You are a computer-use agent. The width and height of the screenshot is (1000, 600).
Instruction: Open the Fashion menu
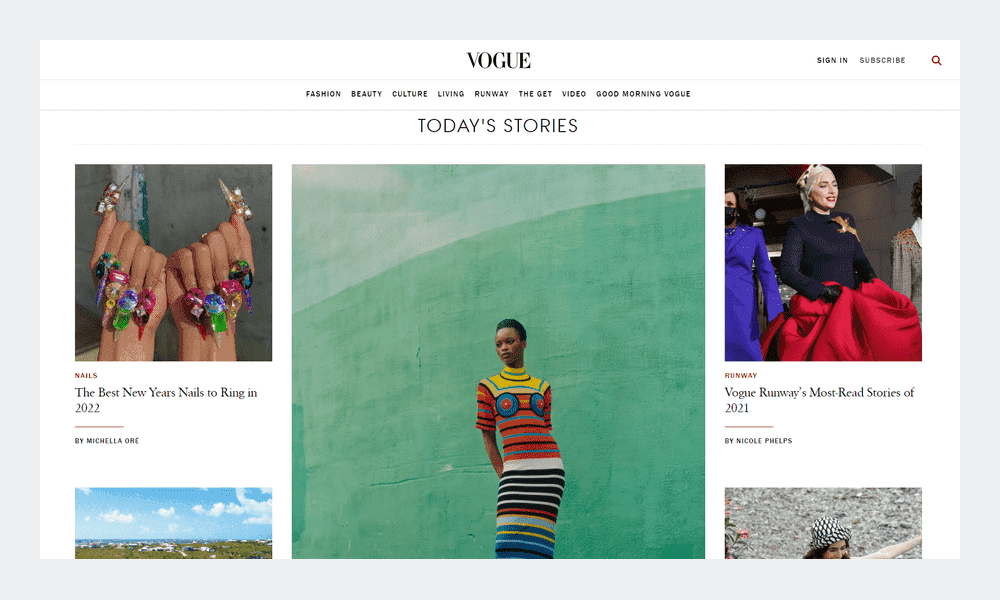pos(323,94)
